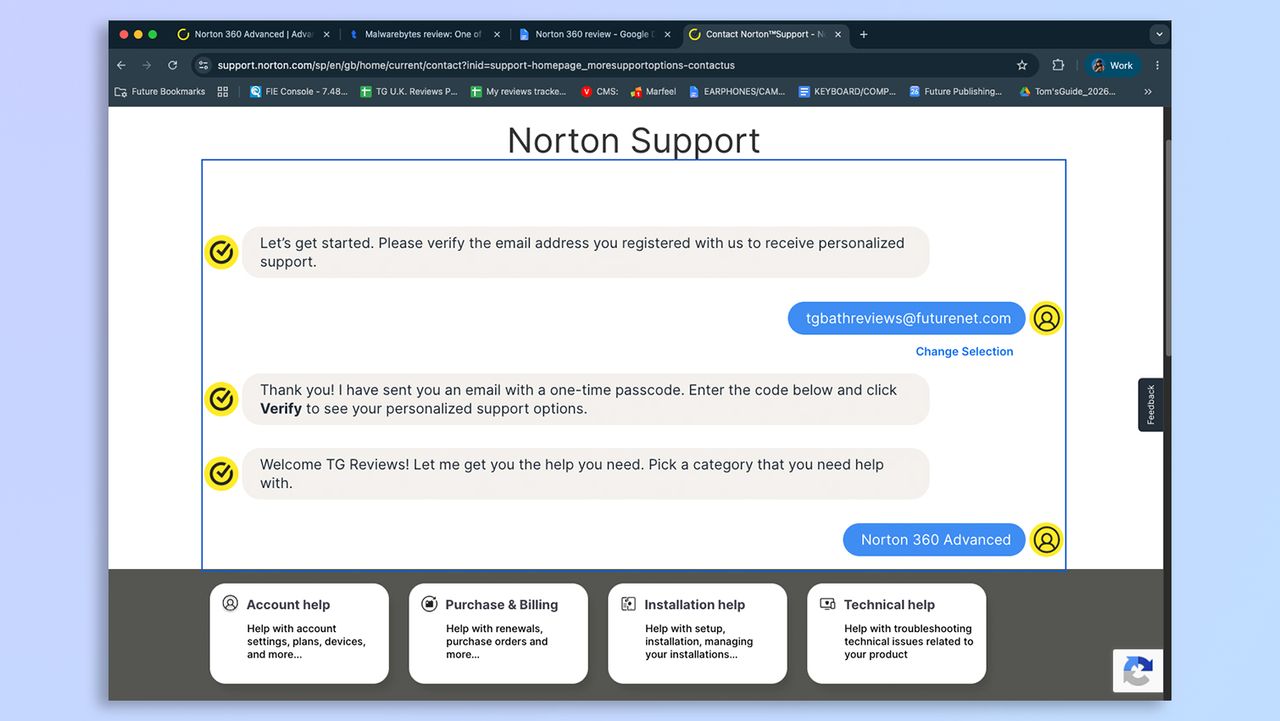Open the CMS bookmark

pyautogui.click(x=600, y=91)
